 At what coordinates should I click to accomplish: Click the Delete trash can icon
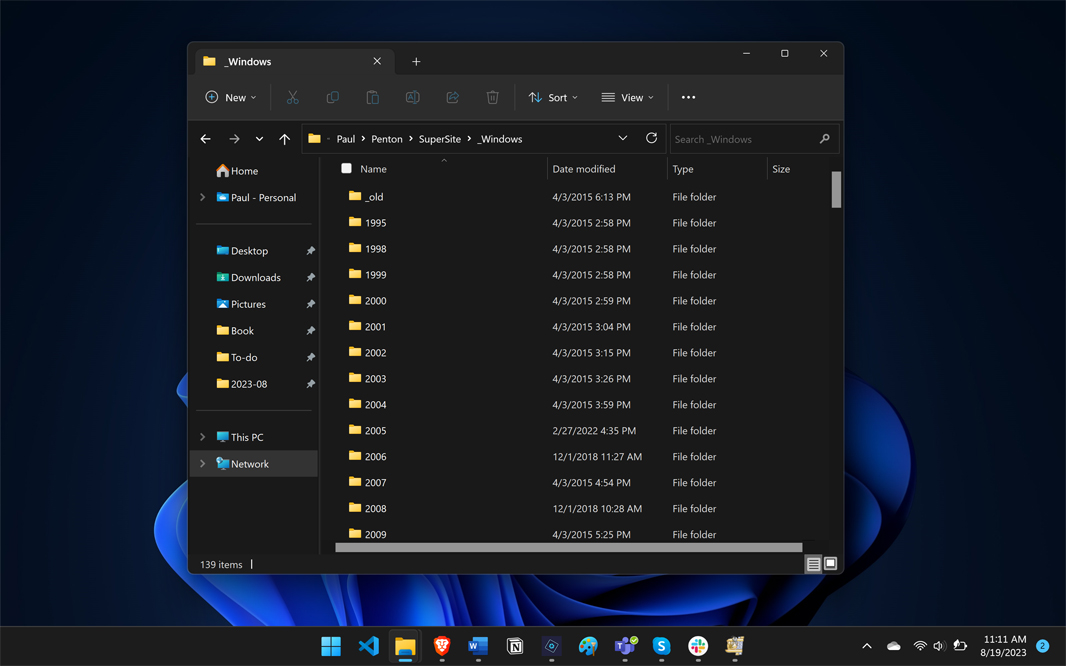click(x=492, y=97)
